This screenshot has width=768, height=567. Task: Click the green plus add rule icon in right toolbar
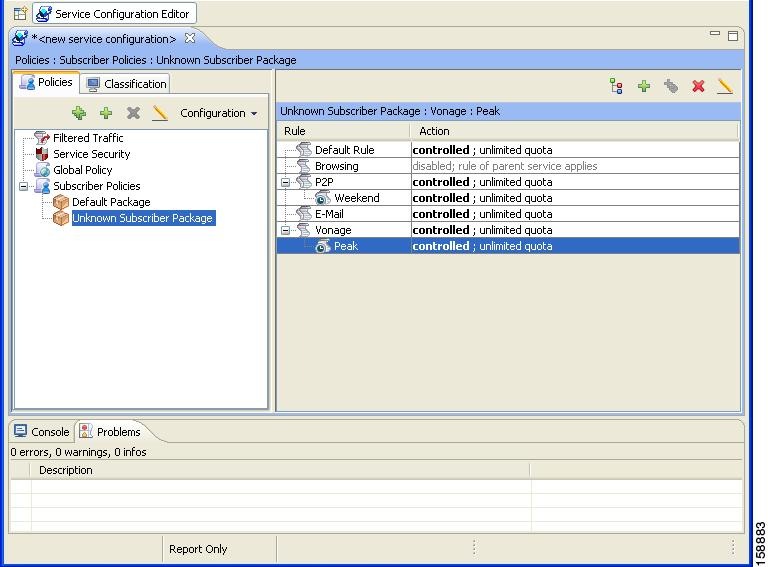[644, 87]
